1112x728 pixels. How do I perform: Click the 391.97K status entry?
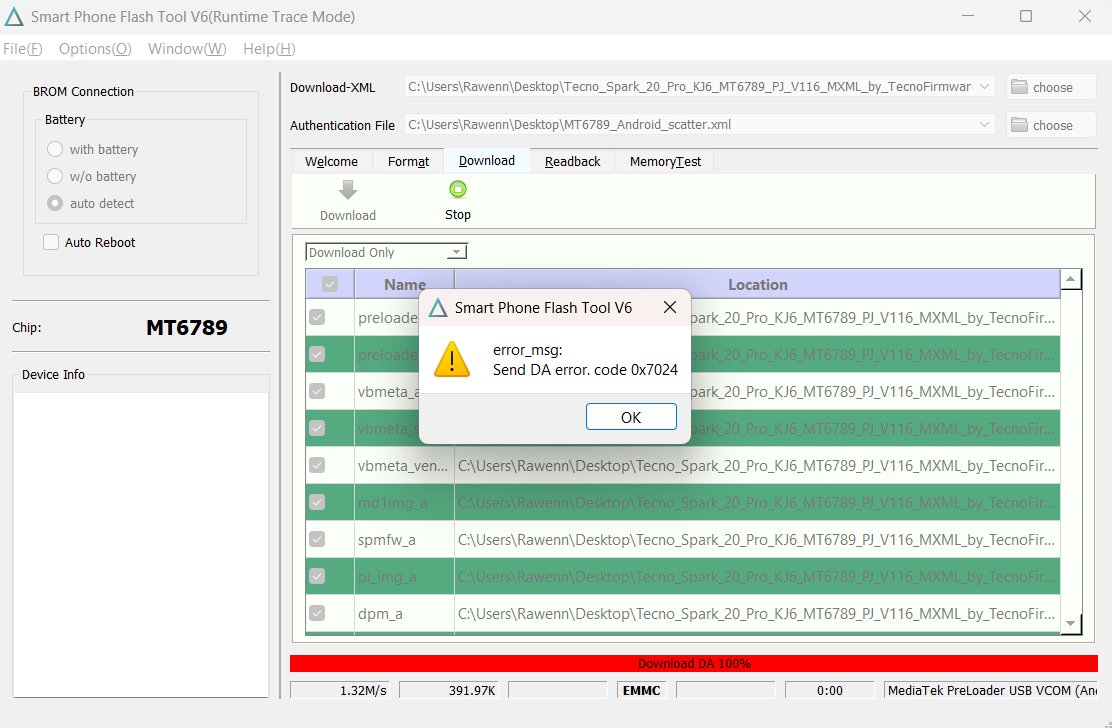449,690
